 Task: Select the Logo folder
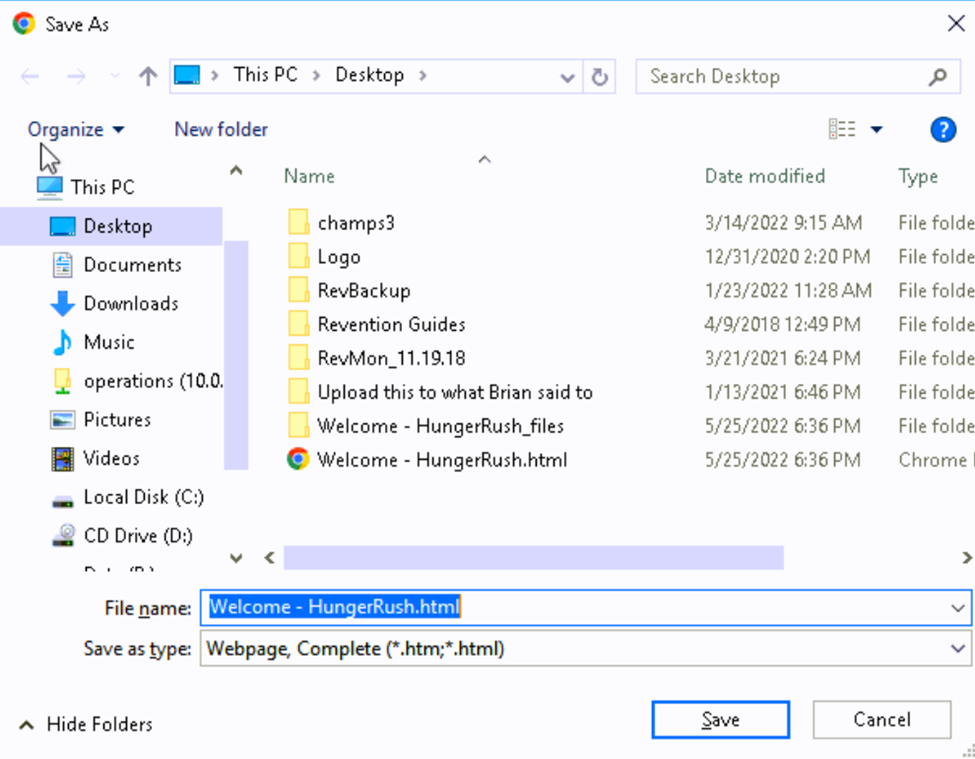coord(339,257)
